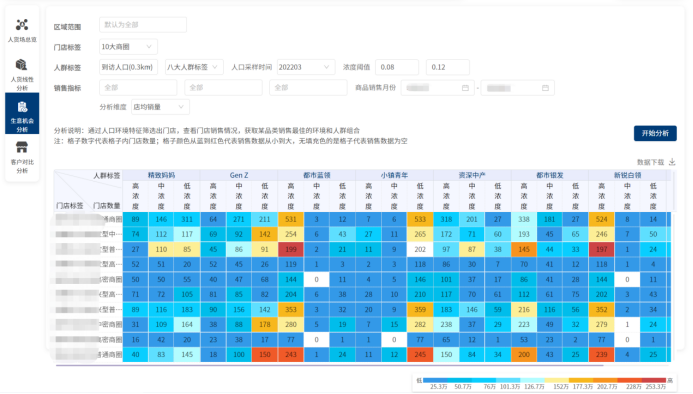Click the heatmap cell showing 352
The width and height of the screenshot is (693, 394).
602,310
